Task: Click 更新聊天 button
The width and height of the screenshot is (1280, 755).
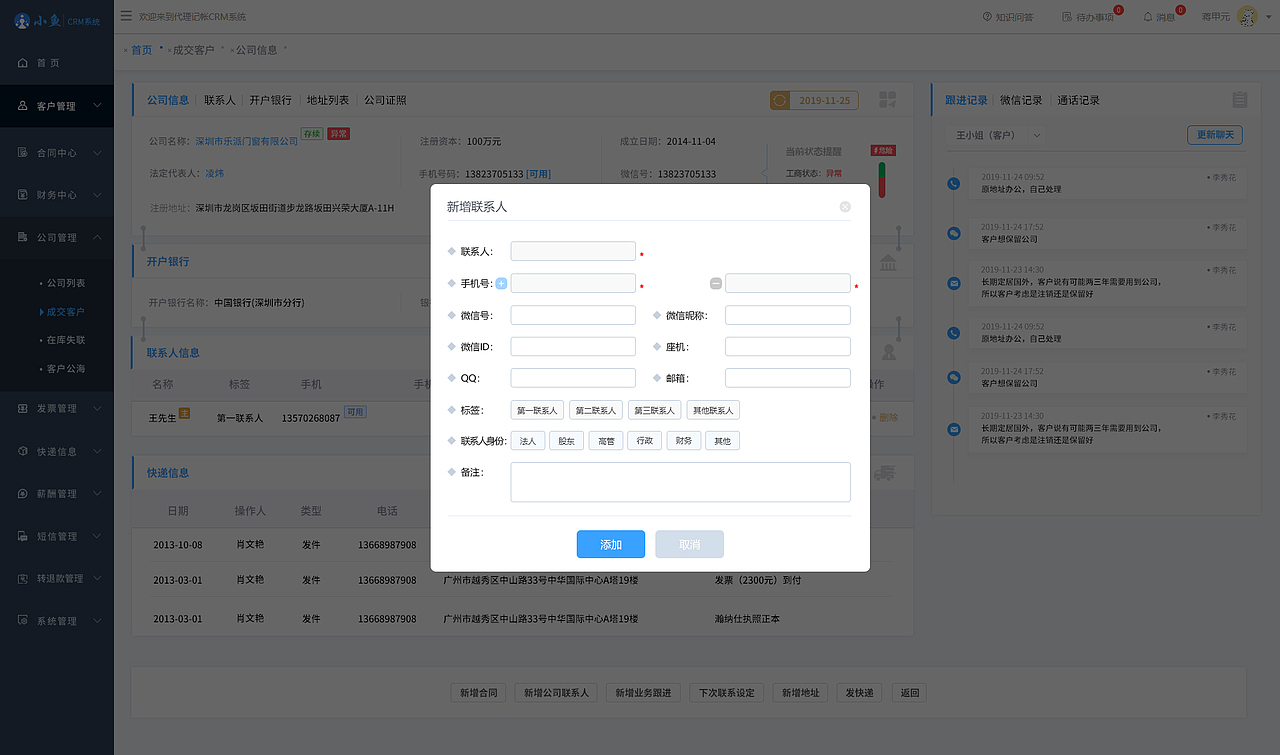Action: click(x=1215, y=135)
